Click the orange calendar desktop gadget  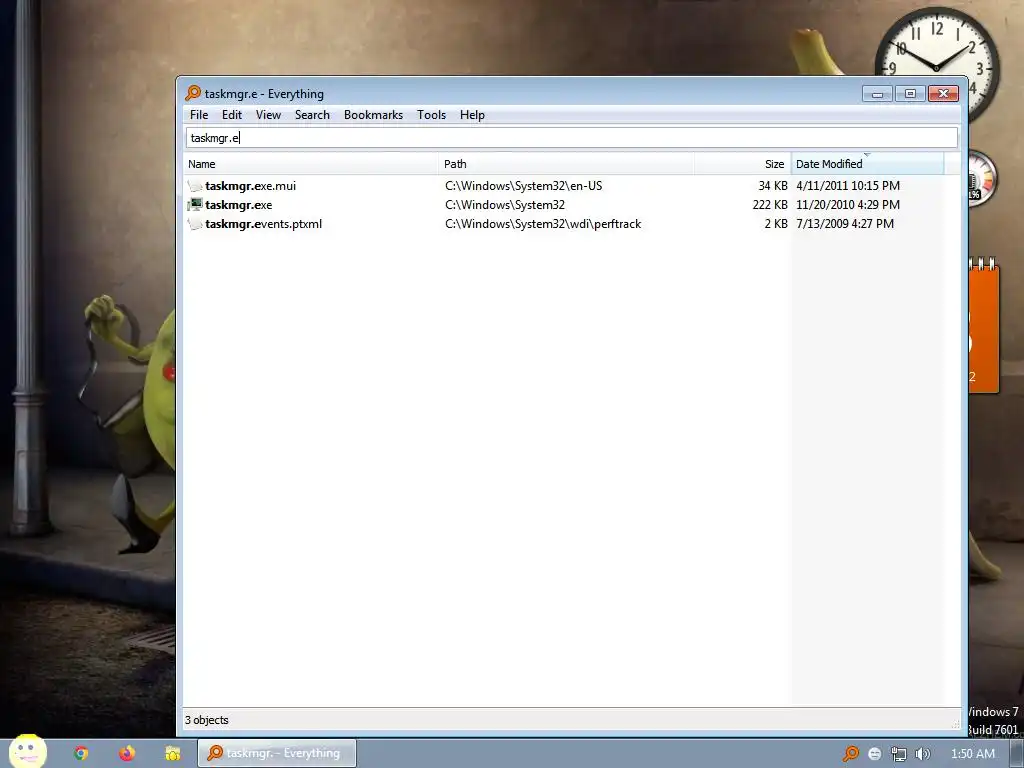click(984, 325)
